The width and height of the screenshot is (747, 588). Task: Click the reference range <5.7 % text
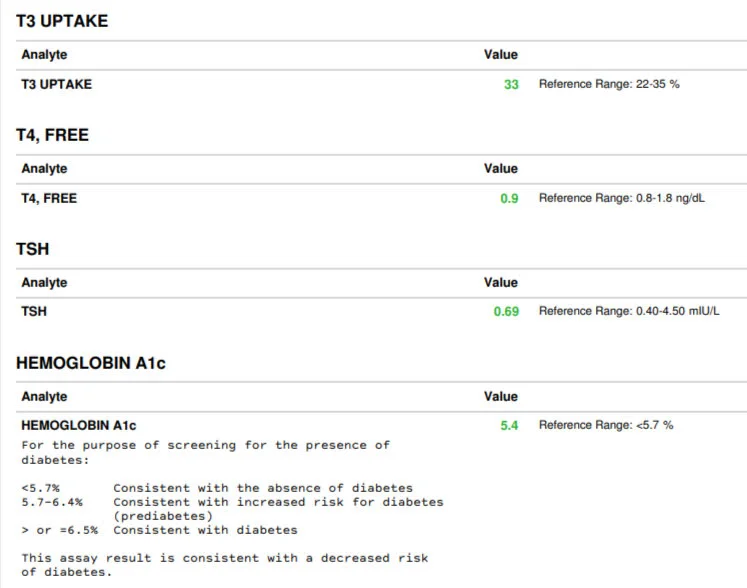click(x=606, y=426)
